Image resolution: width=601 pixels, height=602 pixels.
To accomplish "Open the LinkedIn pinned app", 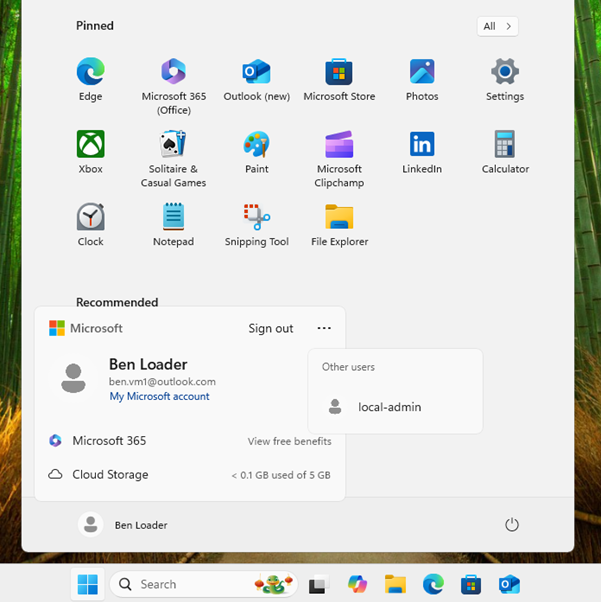I will tap(422, 152).
